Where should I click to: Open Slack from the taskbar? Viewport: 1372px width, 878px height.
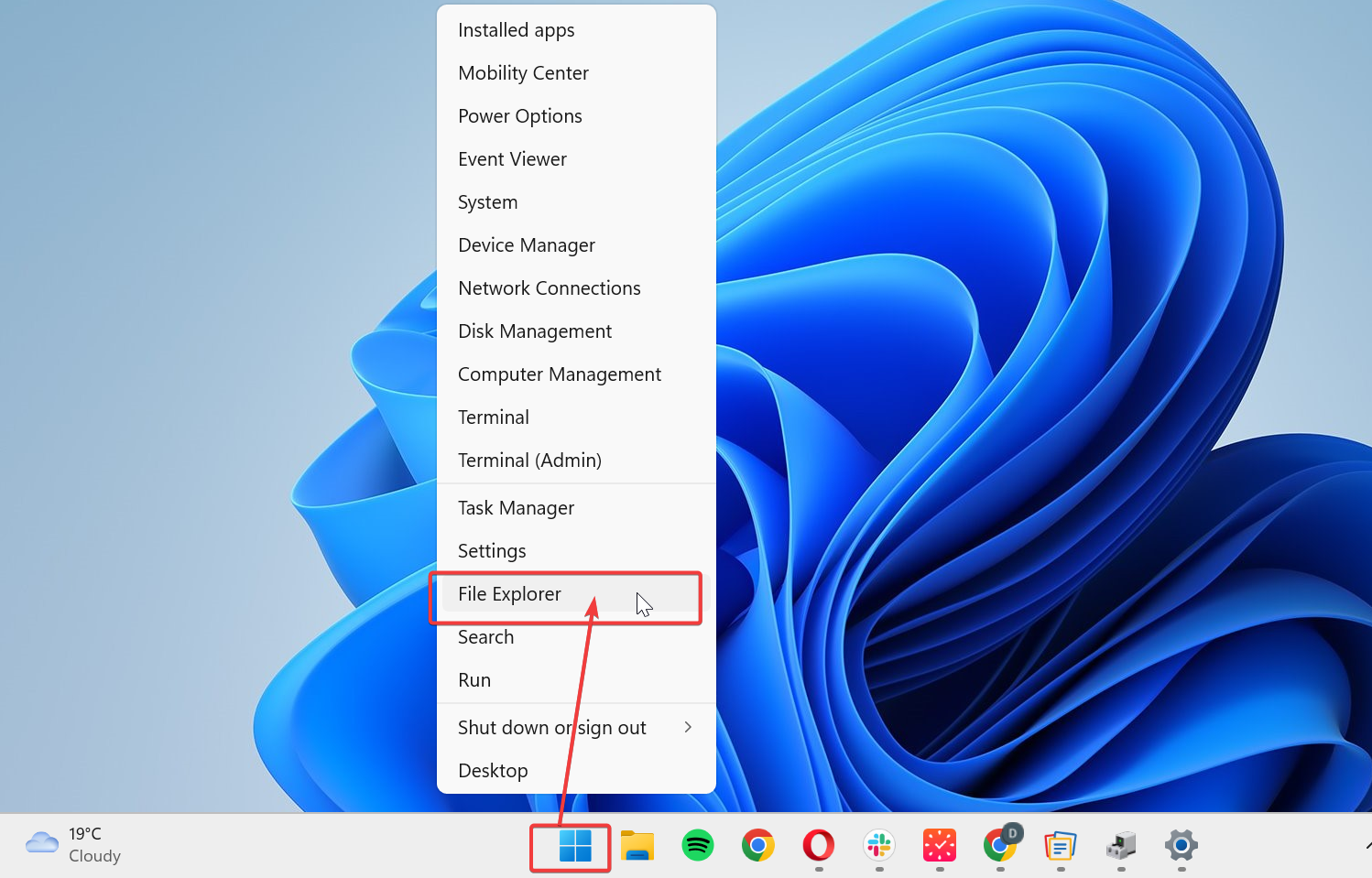click(x=879, y=845)
